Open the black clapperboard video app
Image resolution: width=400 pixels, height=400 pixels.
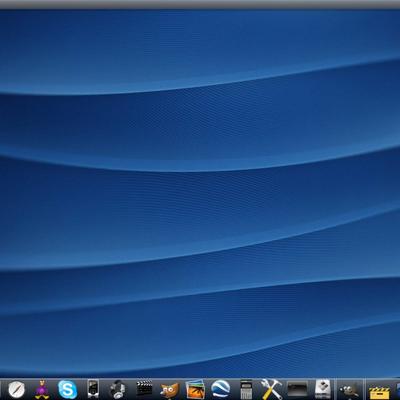coord(144,388)
